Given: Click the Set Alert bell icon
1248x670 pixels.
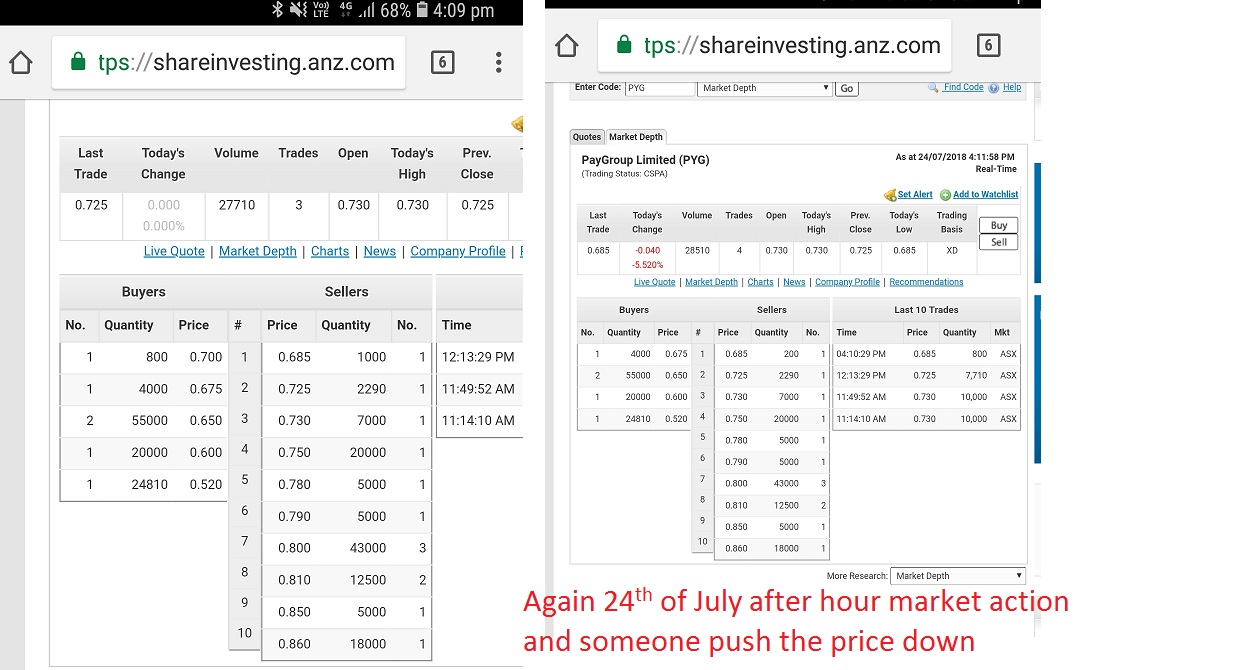Looking at the screenshot, I should (x=890, y=195).
